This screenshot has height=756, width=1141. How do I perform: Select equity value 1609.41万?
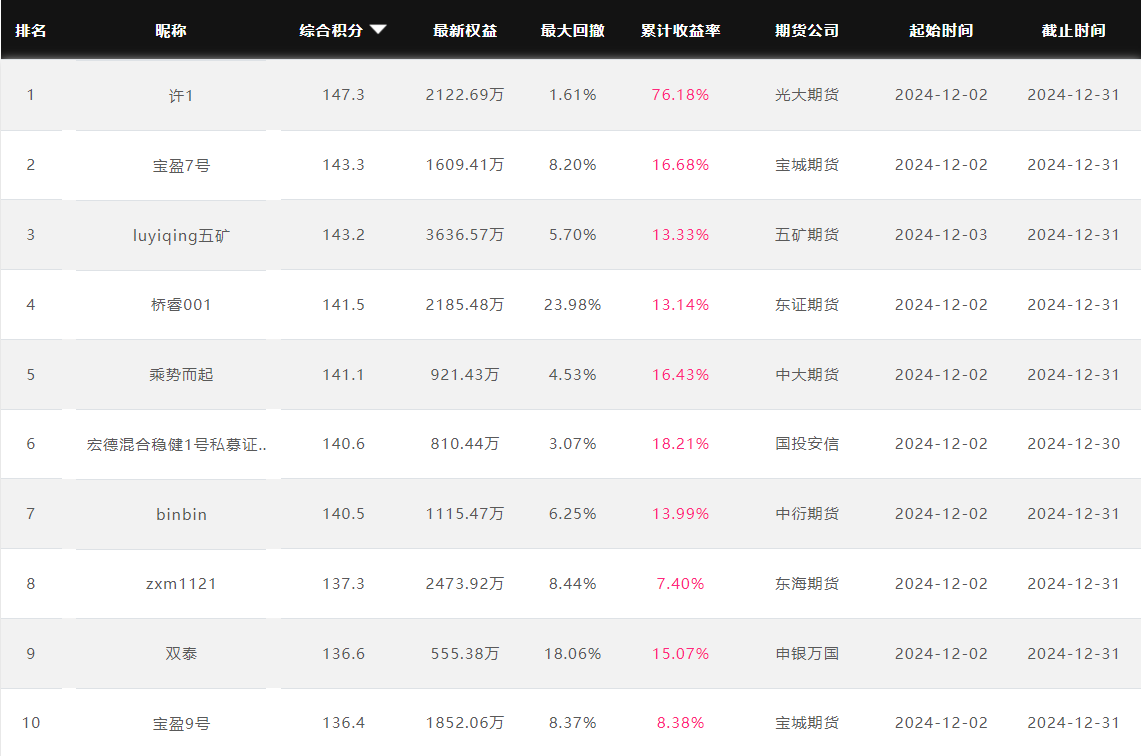coord(465,164)
